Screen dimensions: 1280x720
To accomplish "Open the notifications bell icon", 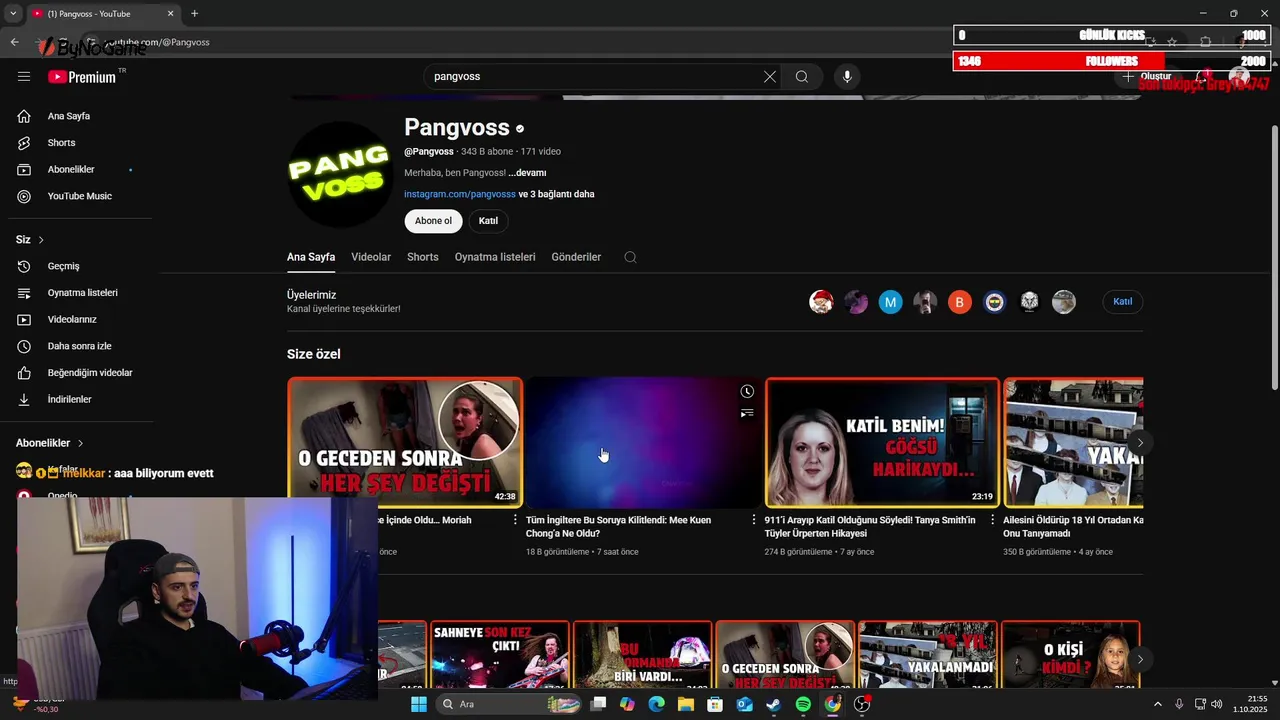I will click(1204, 76).
